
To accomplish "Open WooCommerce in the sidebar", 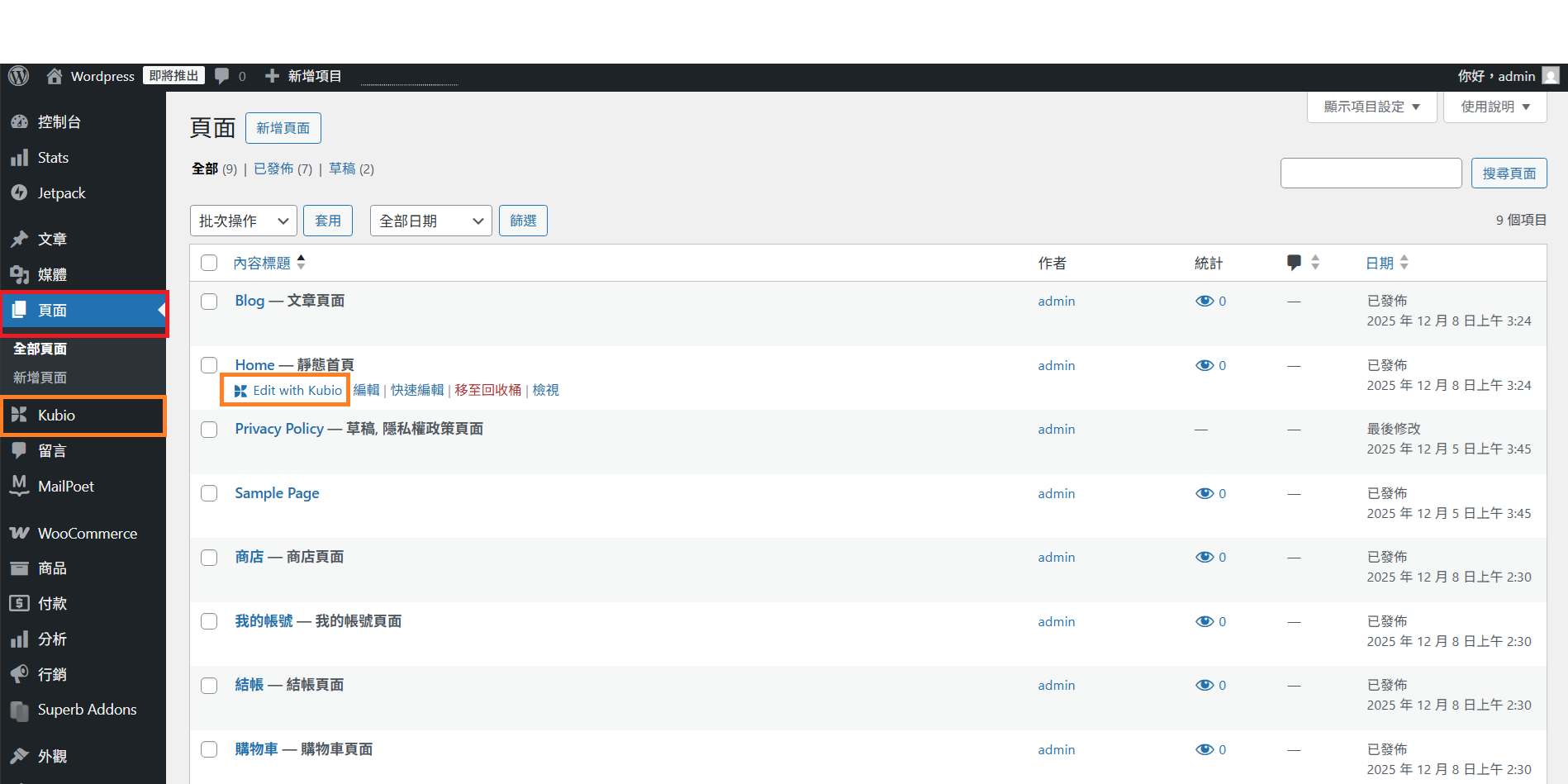I will point(87,534).
